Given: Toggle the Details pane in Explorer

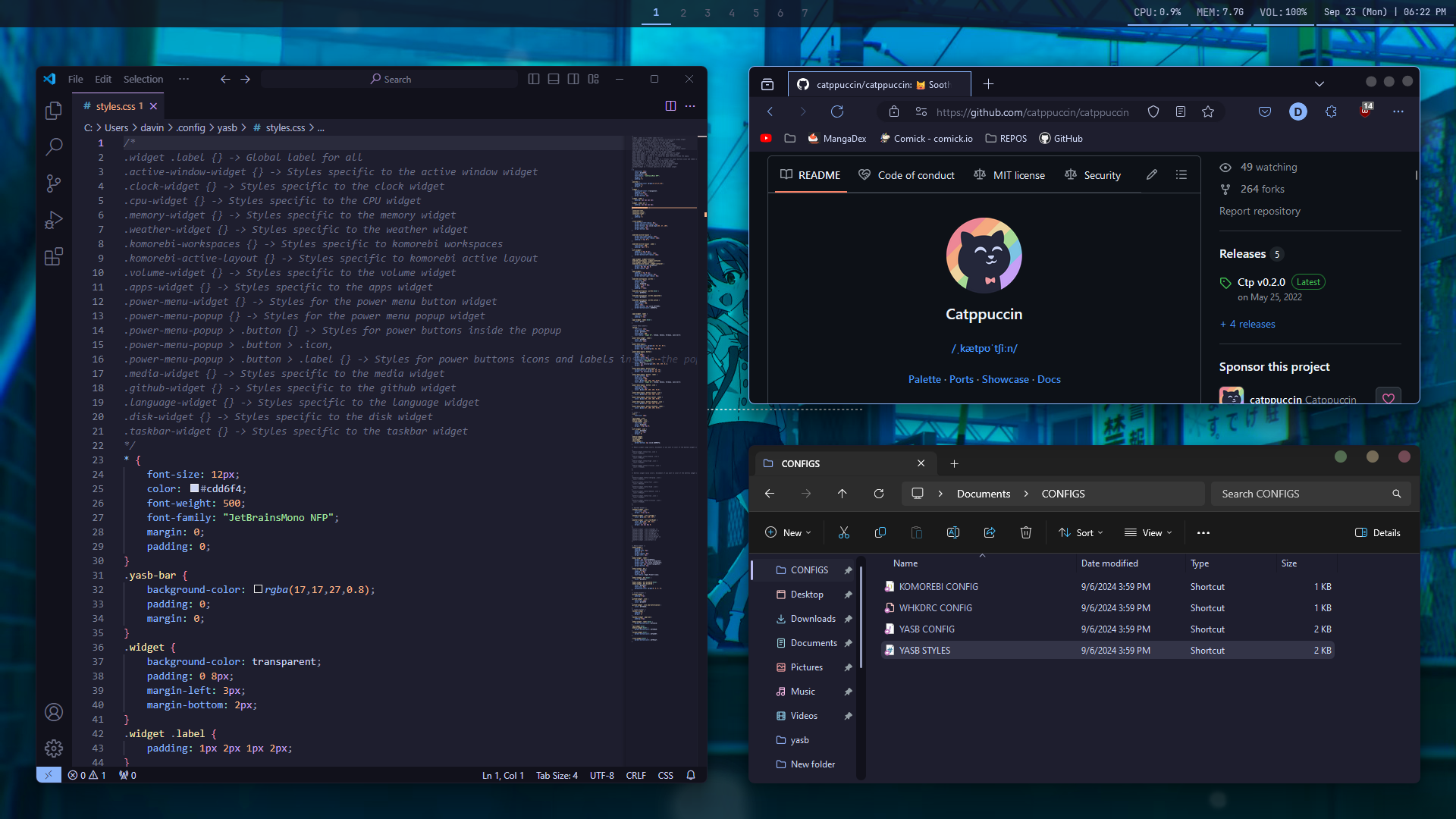Looking at the screenshot, I should tap(1378, 532).
